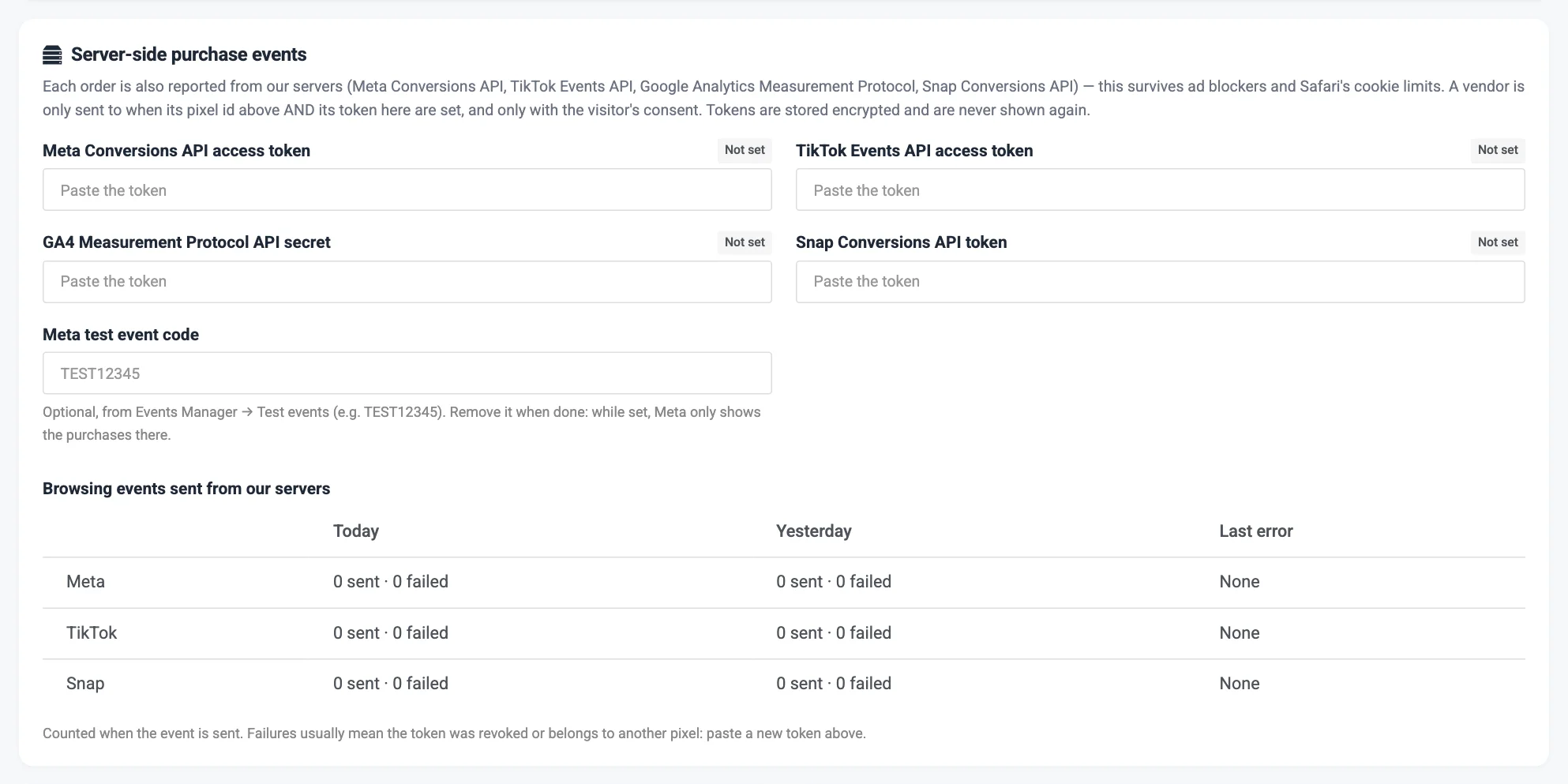Select the Meta row label in the table
Viewport: 1568px width, 784px height.
tap(85, 582)
